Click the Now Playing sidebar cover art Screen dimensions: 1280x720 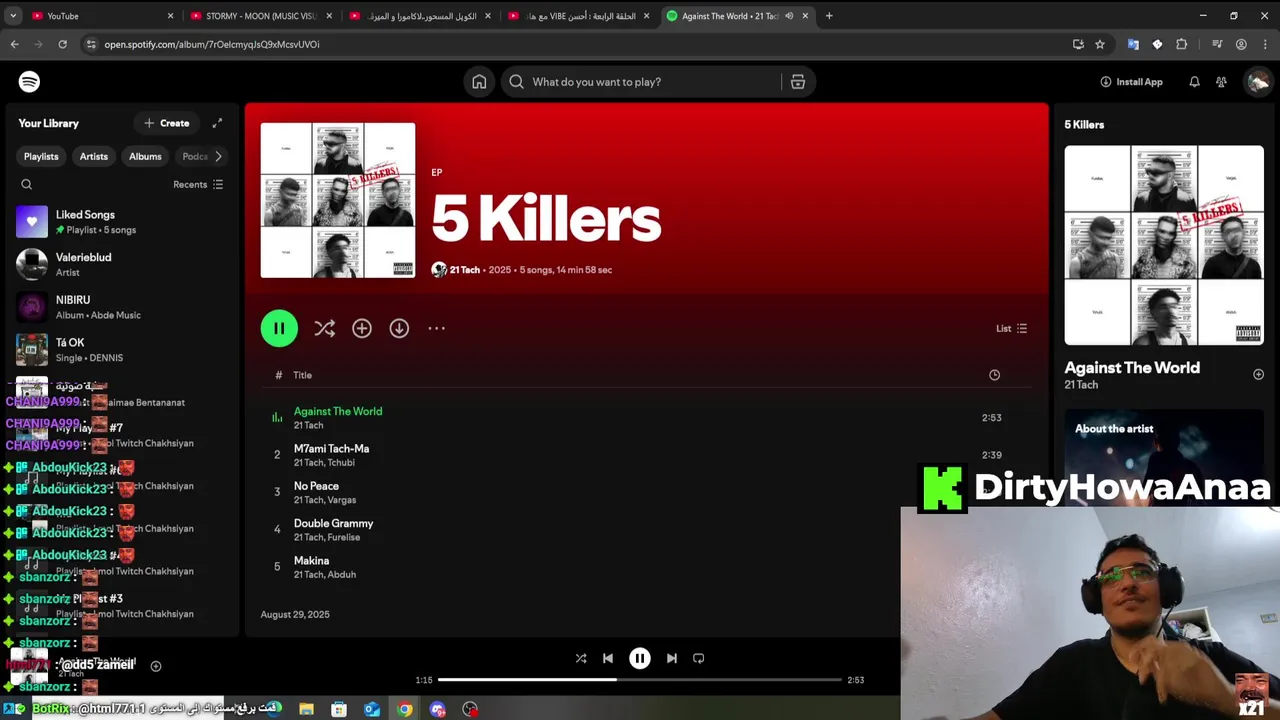1164,245
